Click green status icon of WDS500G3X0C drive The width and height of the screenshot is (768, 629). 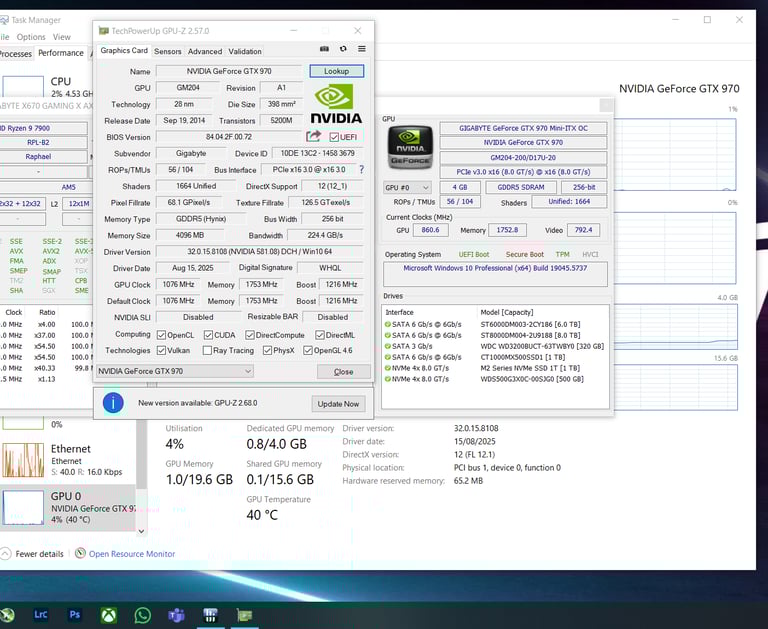tap(387, 379)
